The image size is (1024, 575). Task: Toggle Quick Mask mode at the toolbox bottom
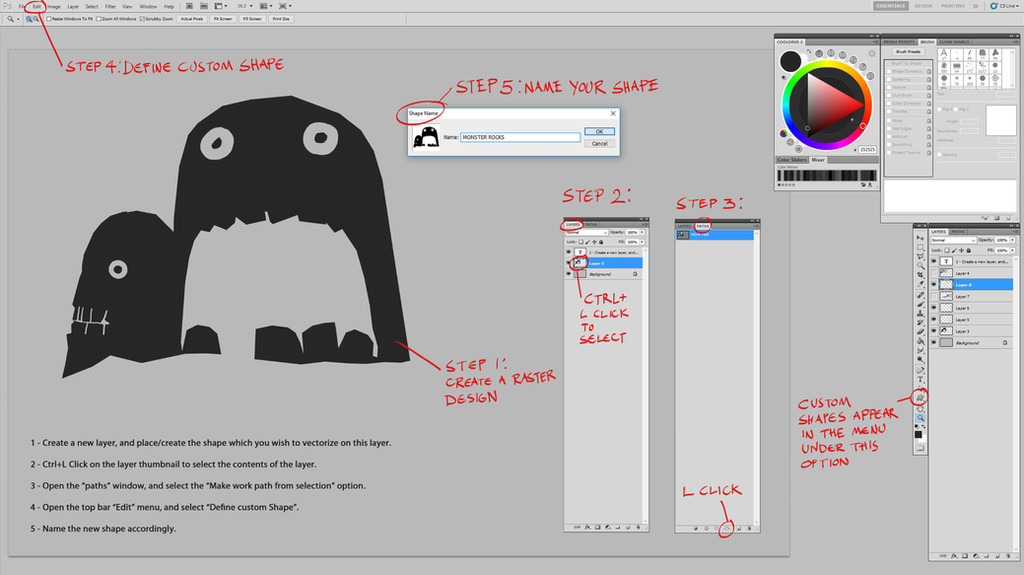tap(920, 448)
